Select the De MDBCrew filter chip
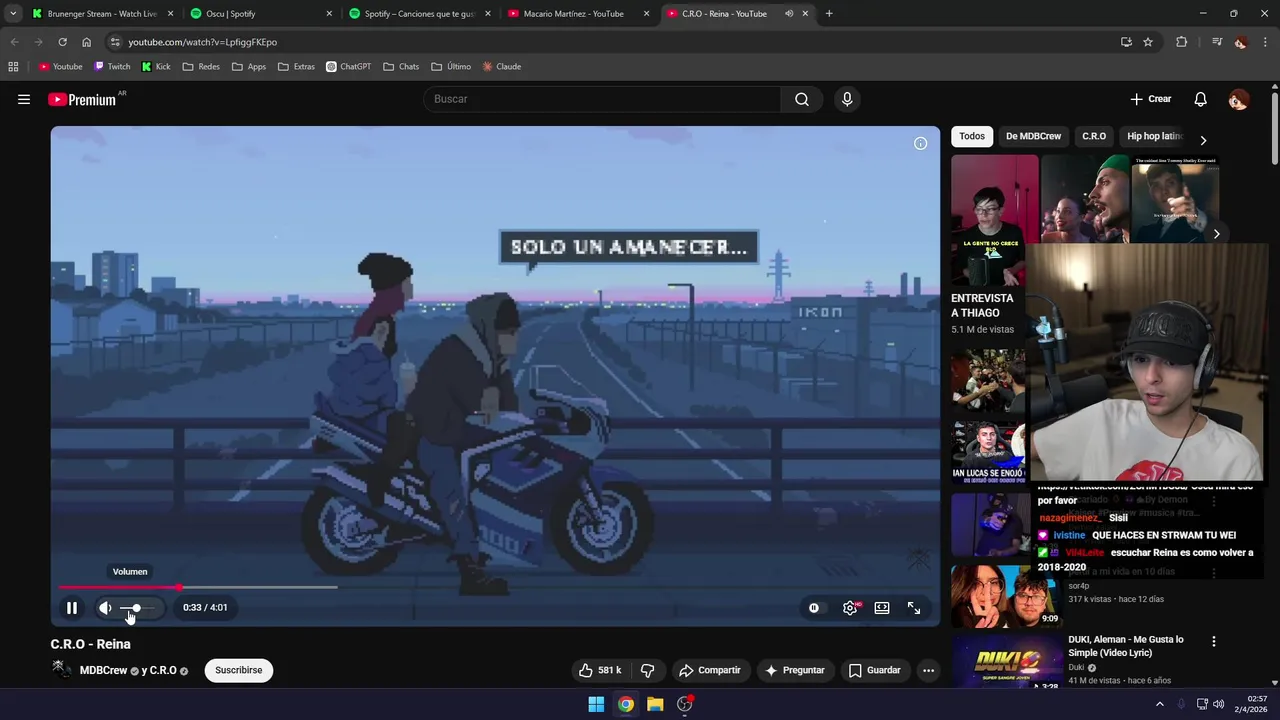The height and width of the screenshot is (720, 1280). click(x=1033, y=136)
